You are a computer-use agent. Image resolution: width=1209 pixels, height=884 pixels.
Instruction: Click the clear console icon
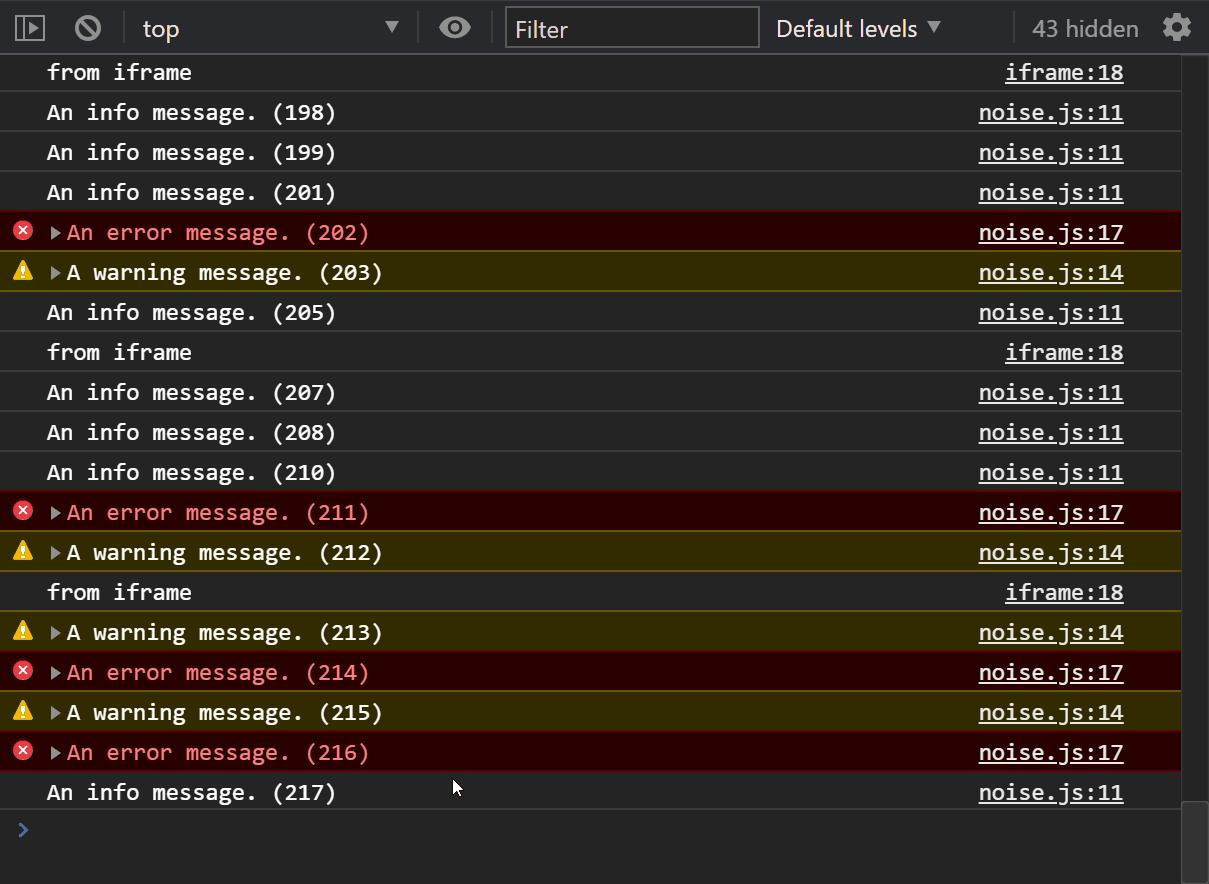click(87, 28)
